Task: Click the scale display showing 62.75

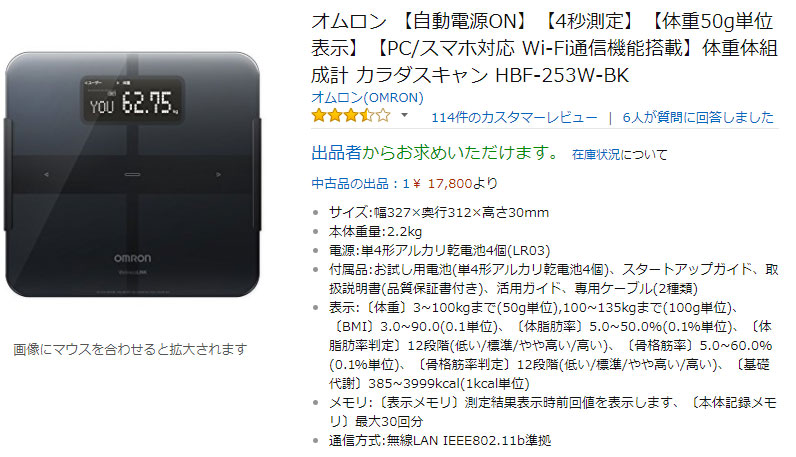Action: click(x=132, y=100)
